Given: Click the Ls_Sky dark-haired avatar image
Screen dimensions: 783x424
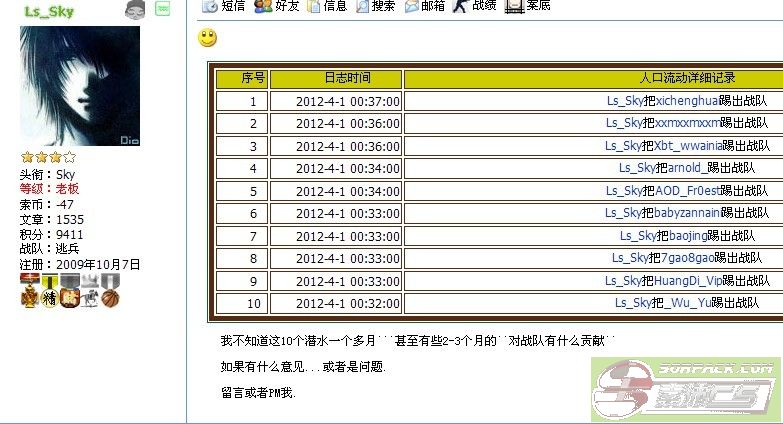Looking at the screenshot, I should [x=80, y=87].
